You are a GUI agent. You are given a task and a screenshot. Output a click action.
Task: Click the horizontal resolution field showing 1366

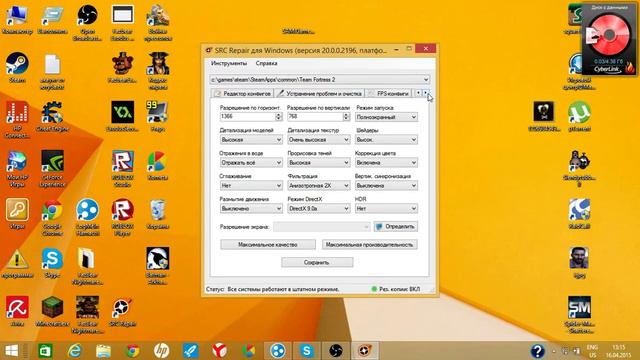247,117
